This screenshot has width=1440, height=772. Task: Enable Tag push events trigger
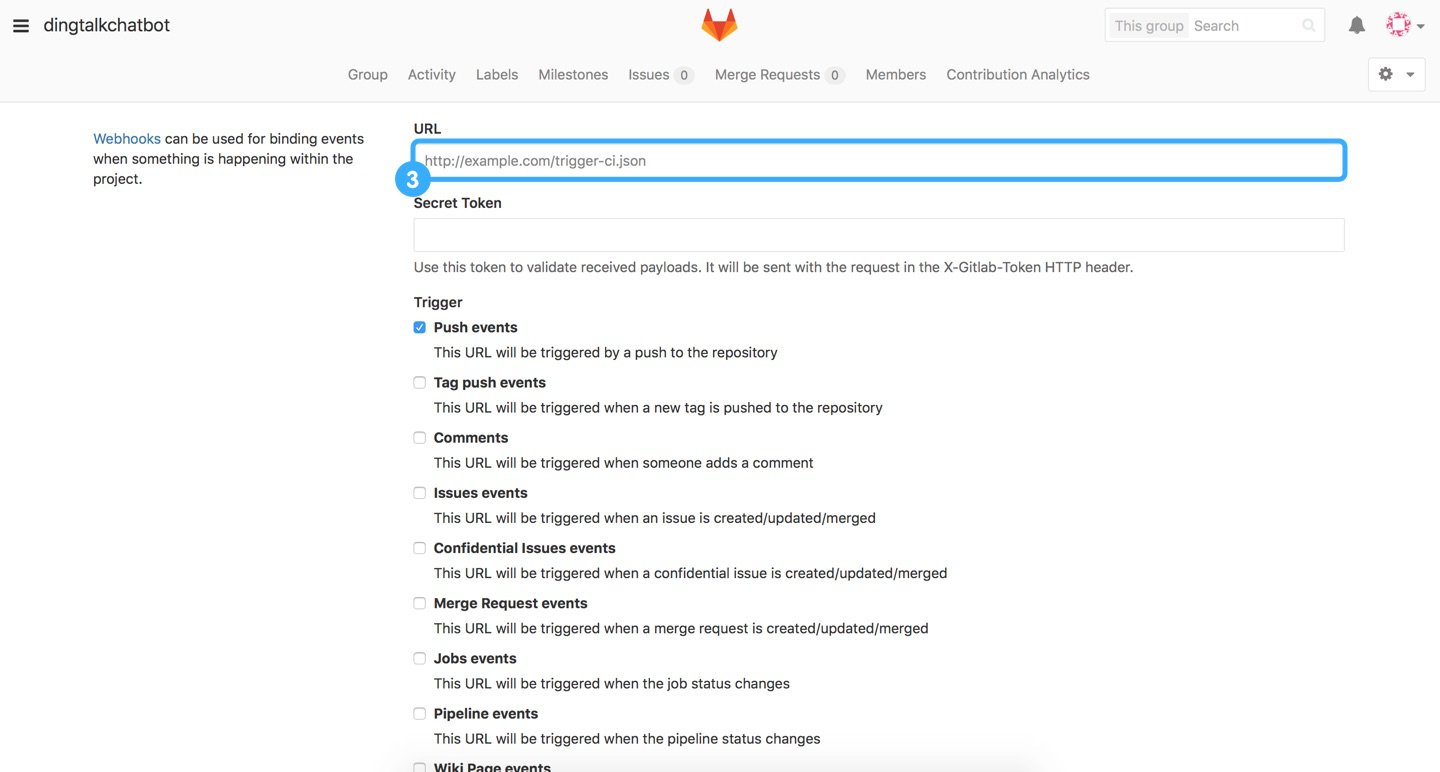pyautogui.click(x=420, y=383)
